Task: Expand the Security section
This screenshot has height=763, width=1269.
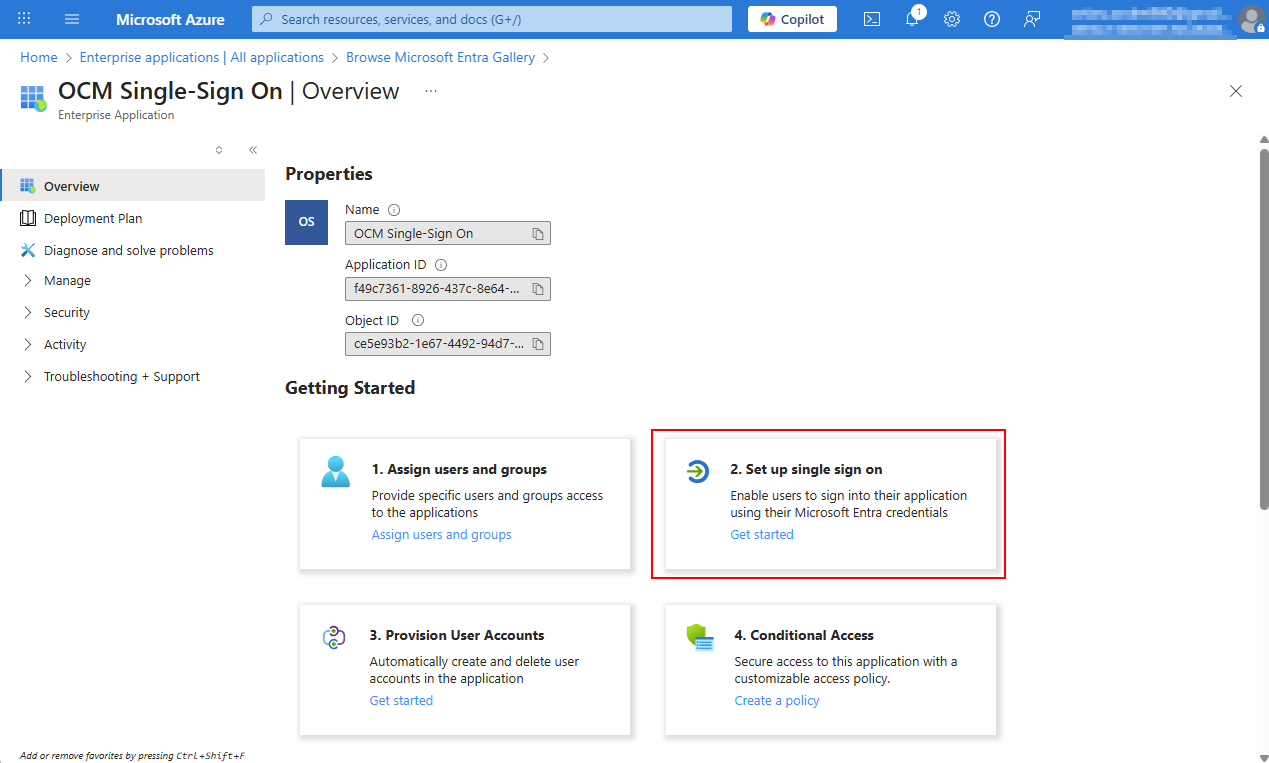Action: (x=27, y=313)
